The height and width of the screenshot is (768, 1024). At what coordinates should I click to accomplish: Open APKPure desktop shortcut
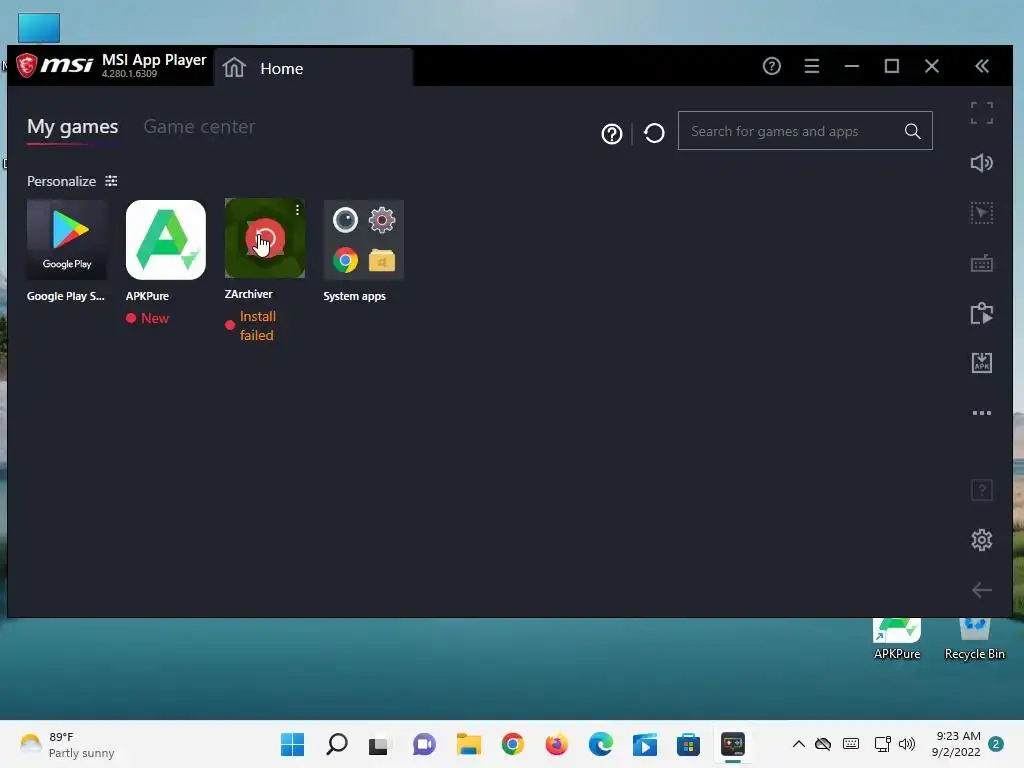coord(897,639)
